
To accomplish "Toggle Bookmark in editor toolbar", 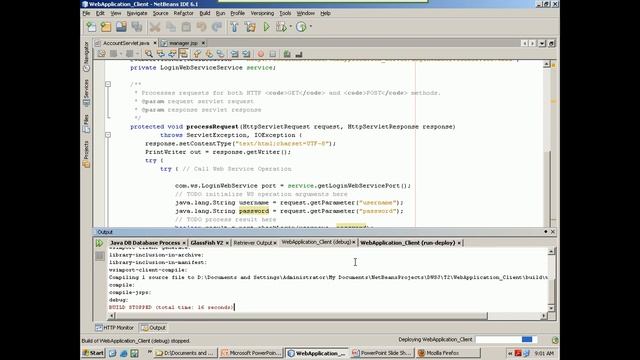I will tap(220, 54).
